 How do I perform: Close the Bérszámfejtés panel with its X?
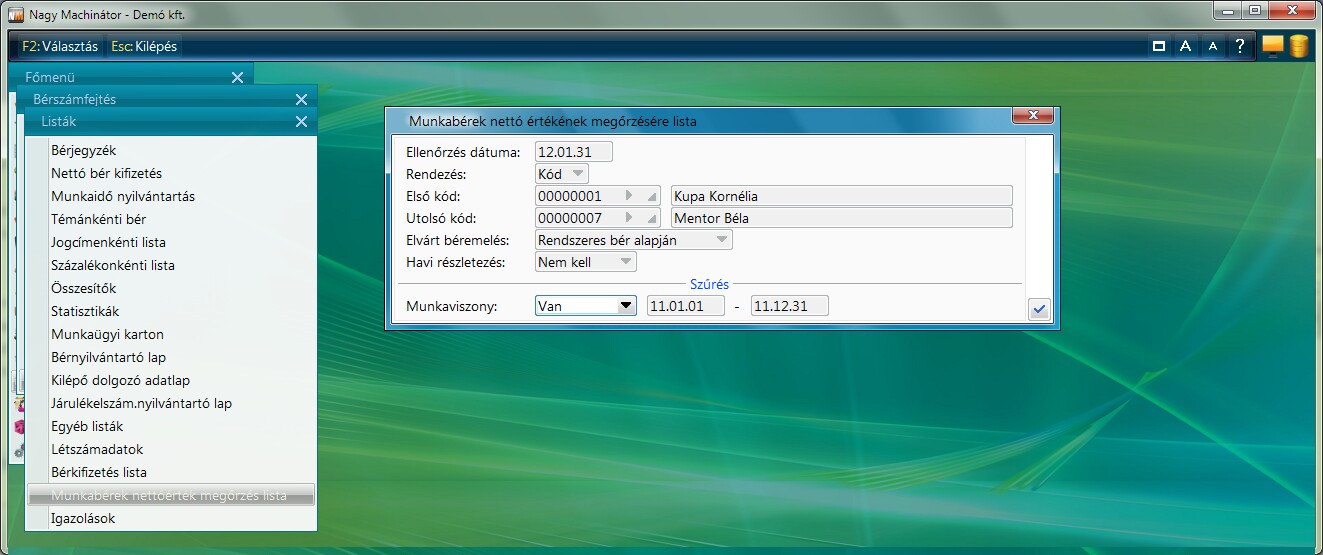click(301, 99)
